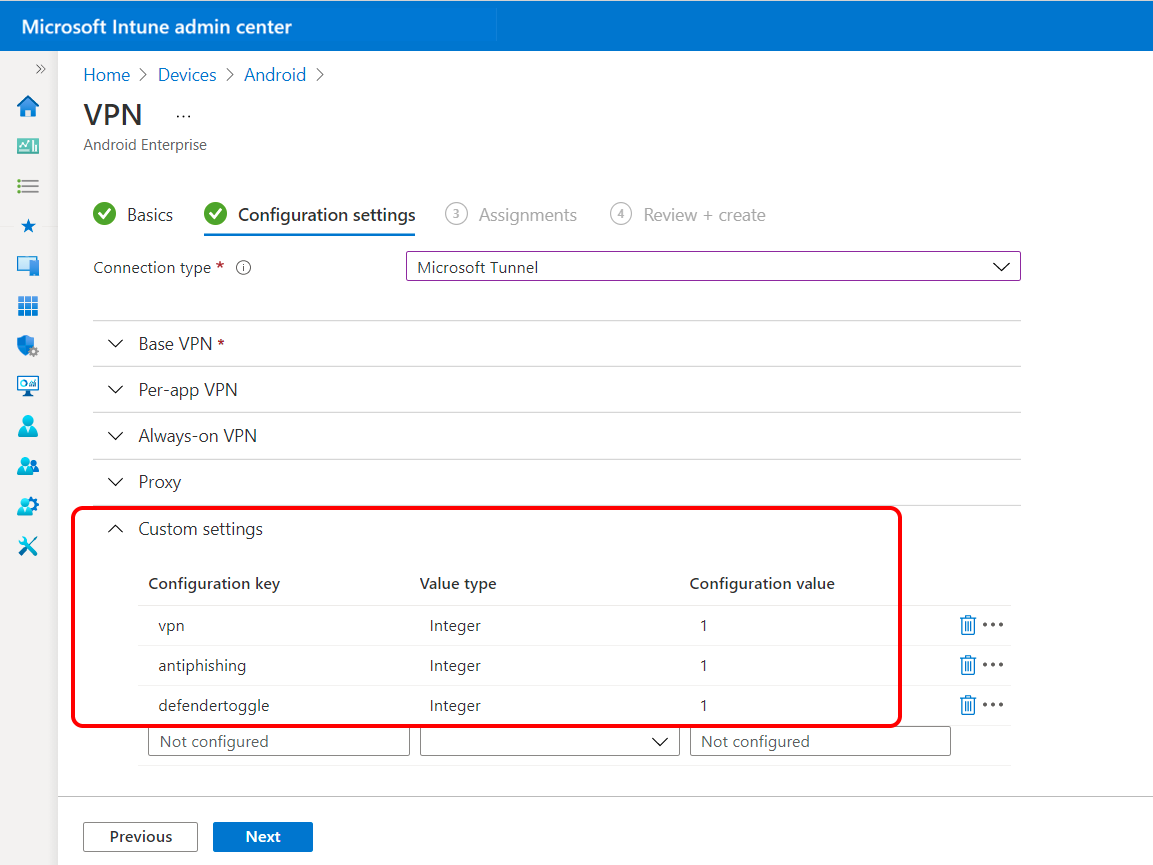This screenshot has height=865, width=1153.
Task: Delete the antiphishing custom setting
Action: (x=967, y=664)
